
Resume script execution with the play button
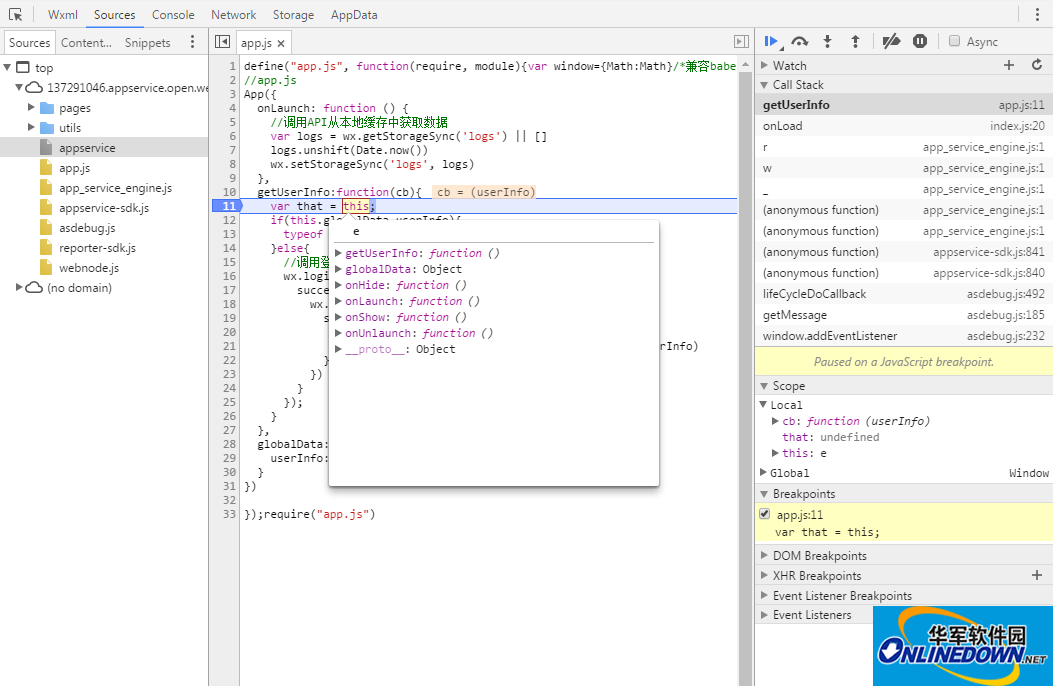770,42
